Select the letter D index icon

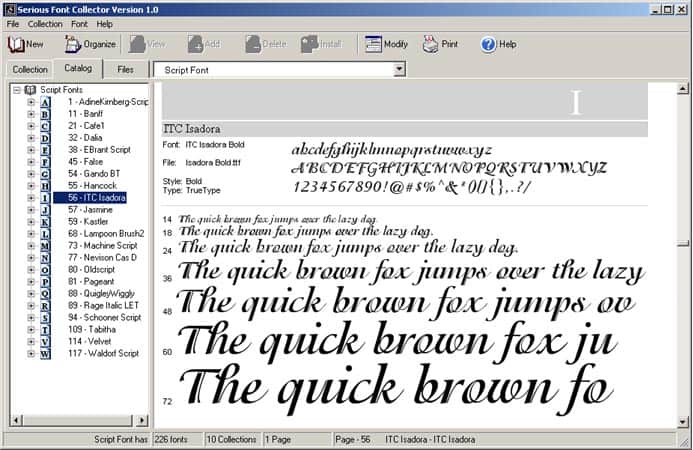click(x=45, y=138)
